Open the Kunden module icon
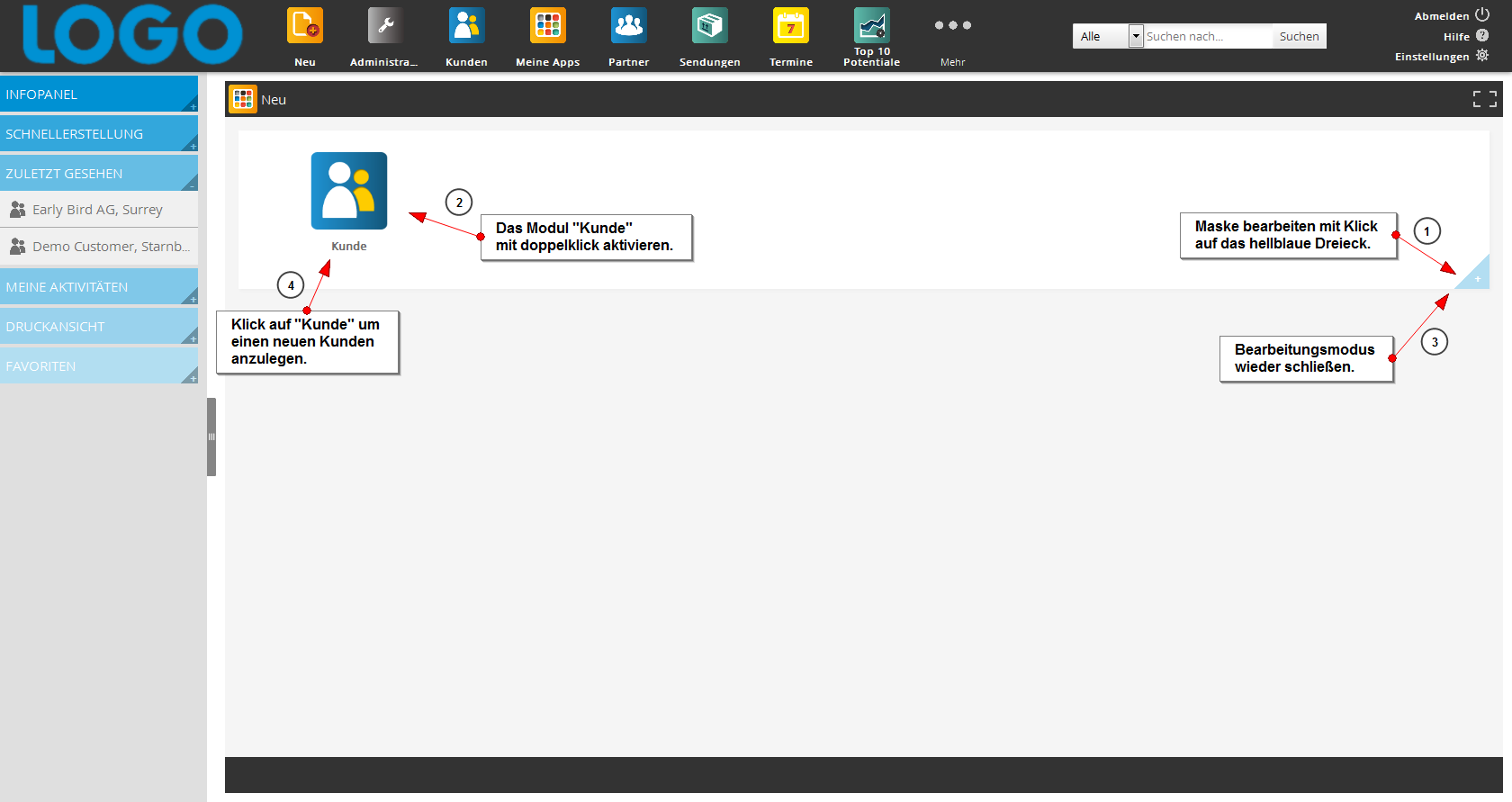 click(466, 26)
